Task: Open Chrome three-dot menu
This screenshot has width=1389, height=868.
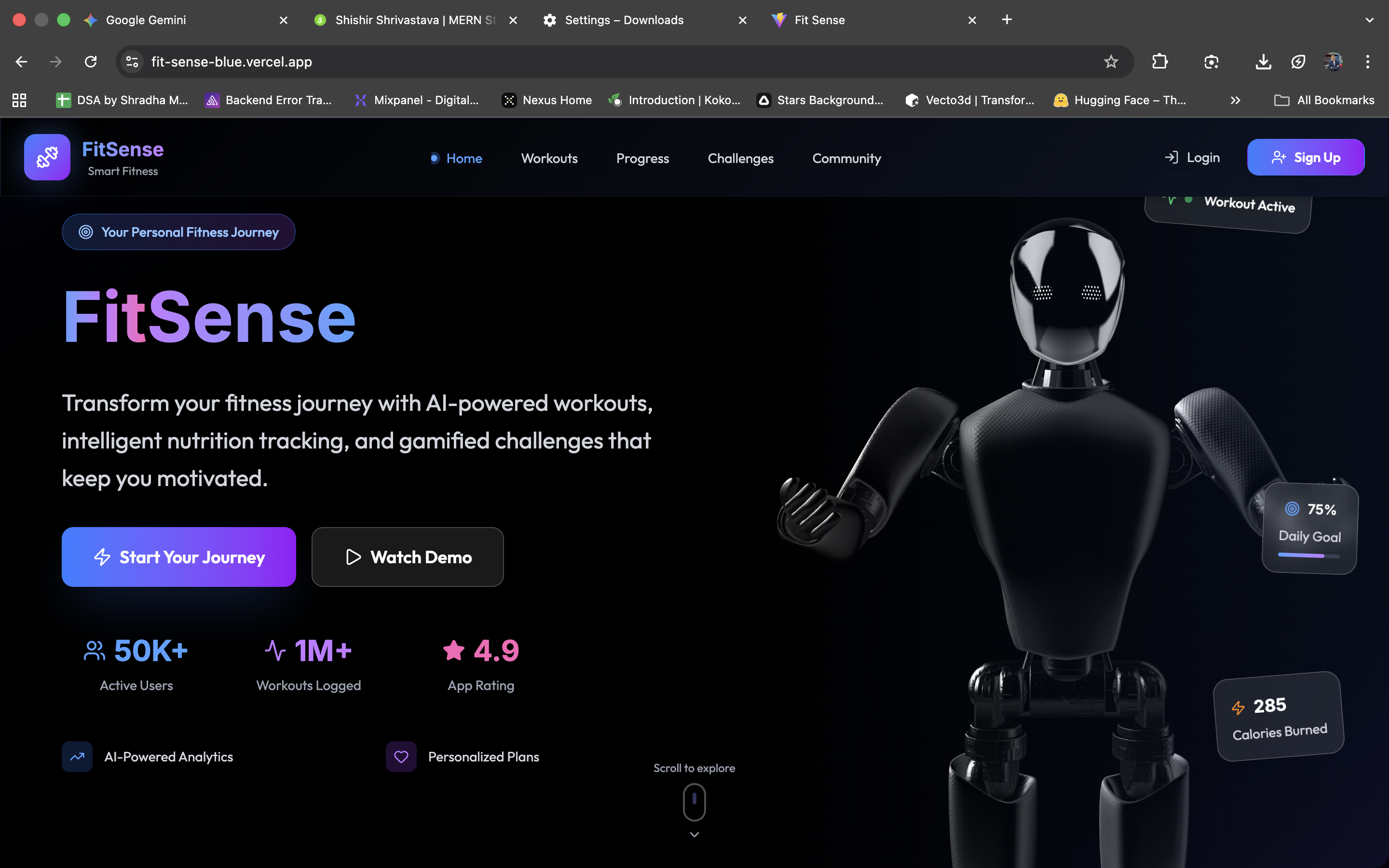Action: (1368, 61)
